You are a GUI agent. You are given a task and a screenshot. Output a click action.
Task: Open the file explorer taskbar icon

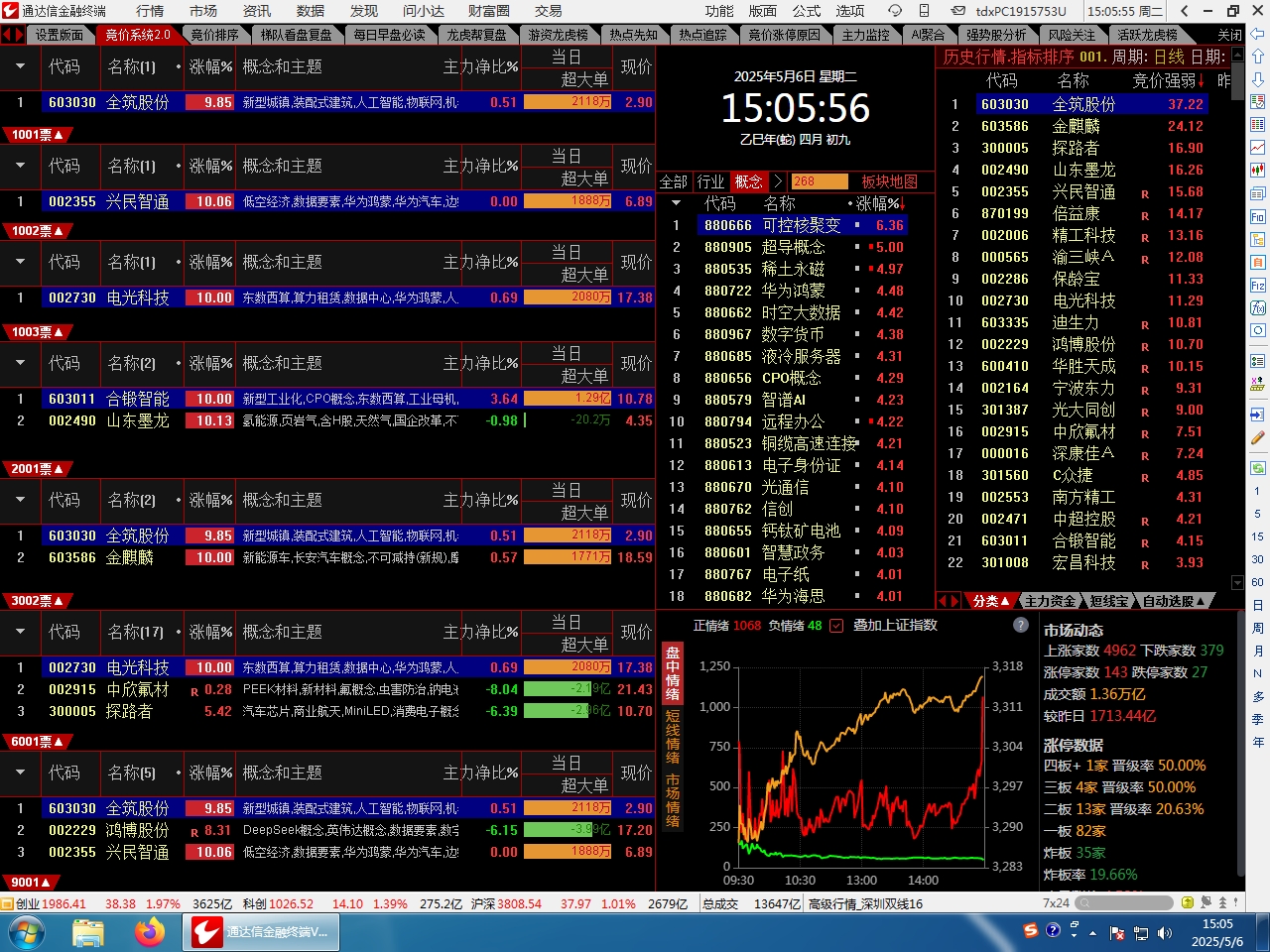pos(88,932)
